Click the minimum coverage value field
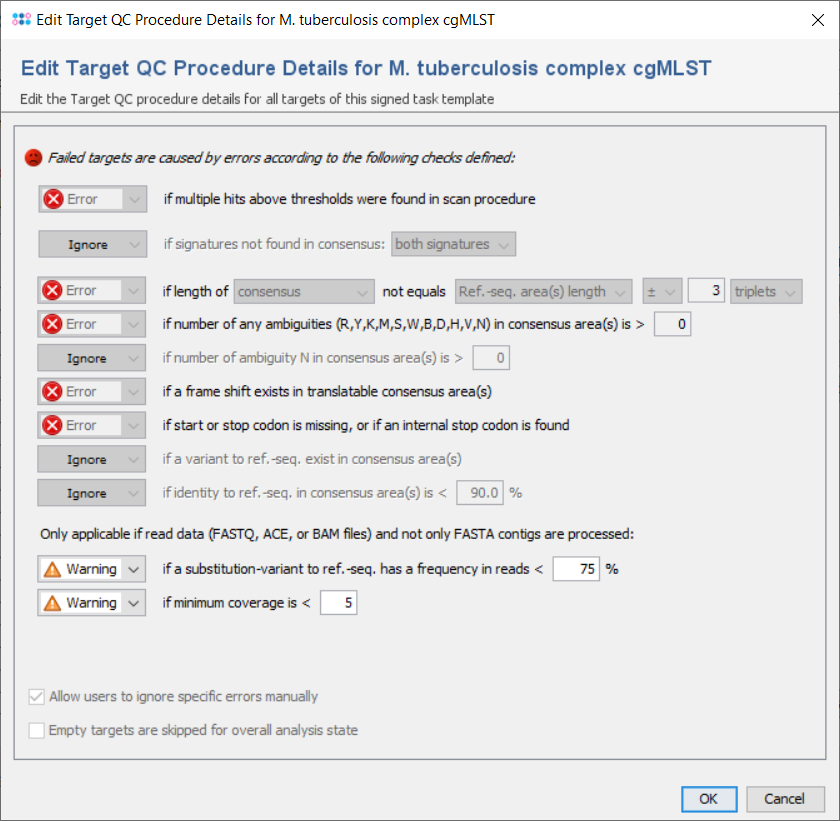840x821 pixels. (x=338, y=603)
